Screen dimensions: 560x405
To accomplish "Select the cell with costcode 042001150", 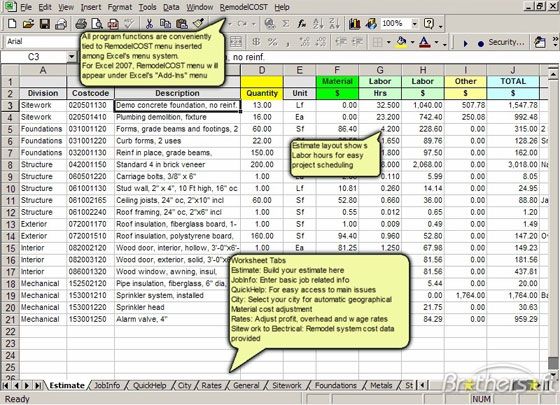I will tap(90, 165).
